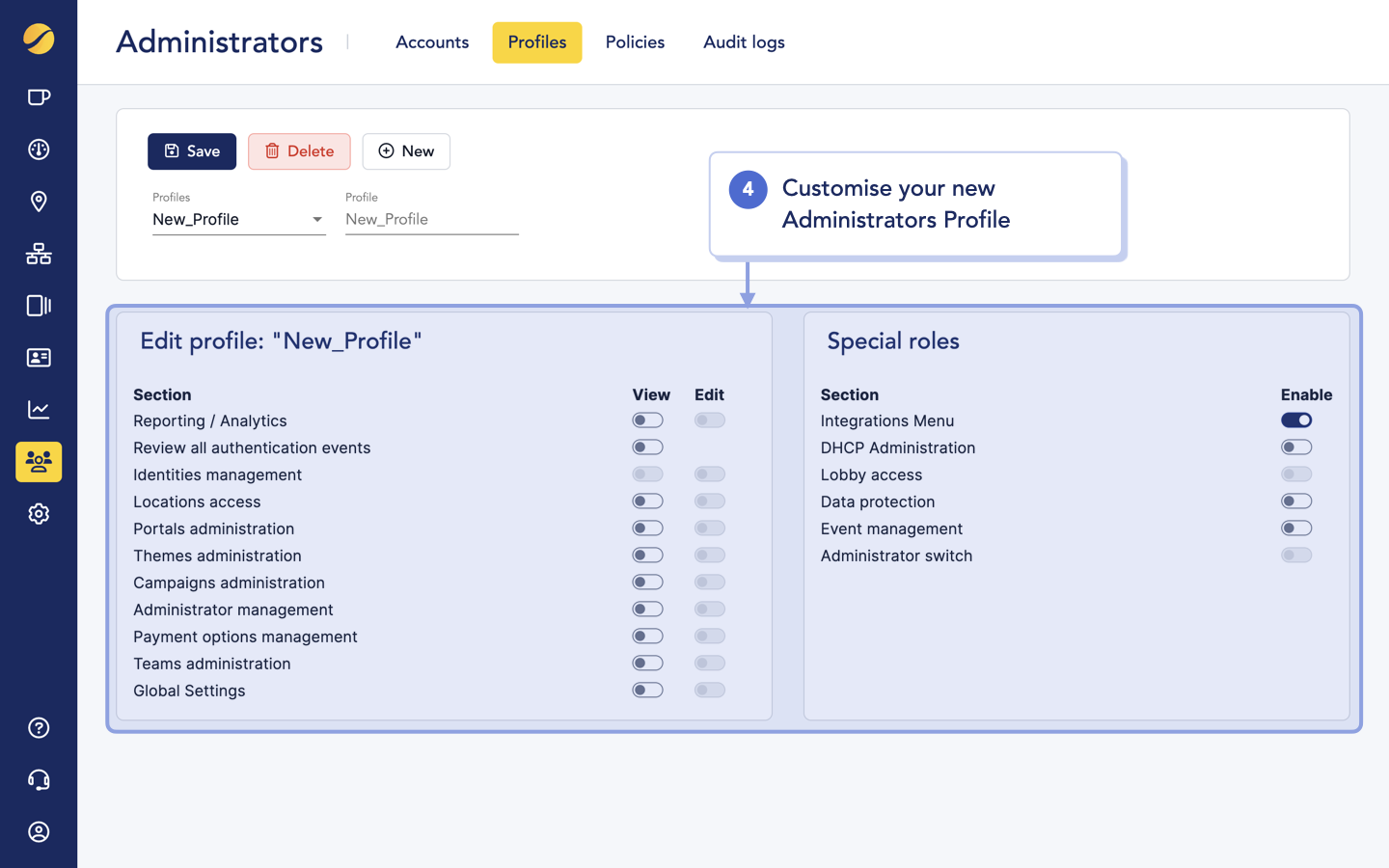Select the analytics line chart icon
Screen dimensions: 1389x868
(39, 409)
